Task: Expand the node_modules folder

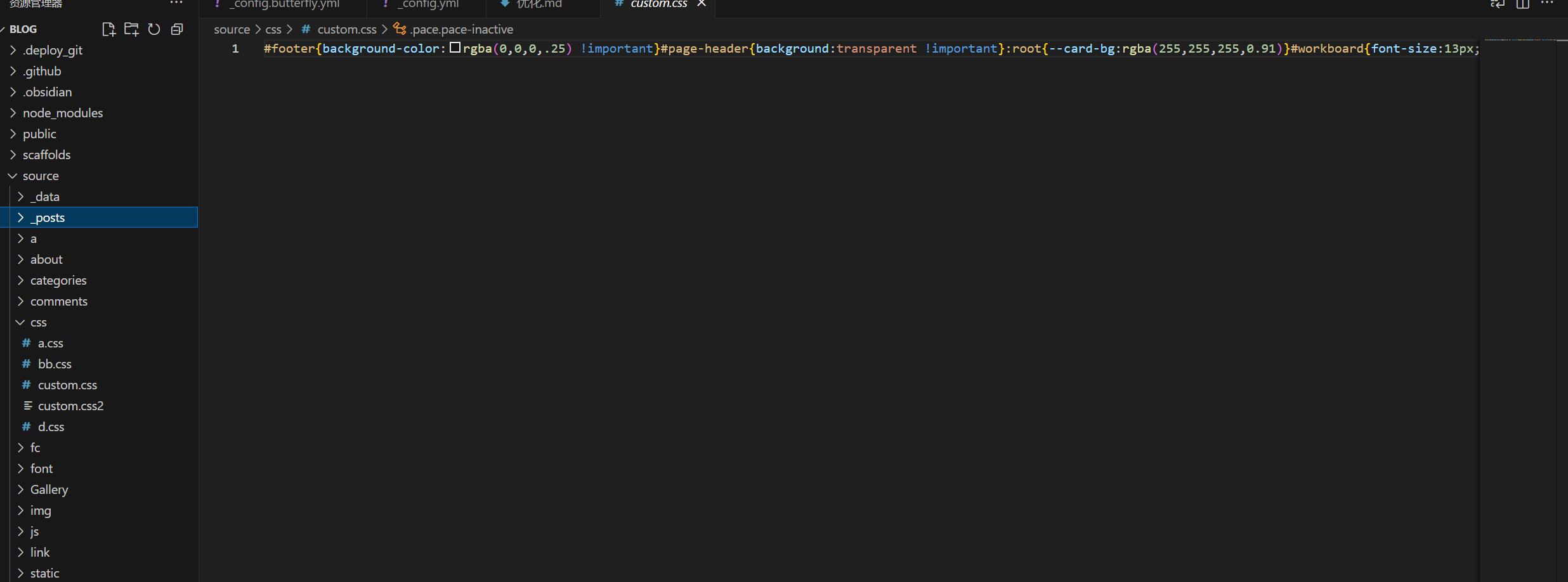Action: 63,113
